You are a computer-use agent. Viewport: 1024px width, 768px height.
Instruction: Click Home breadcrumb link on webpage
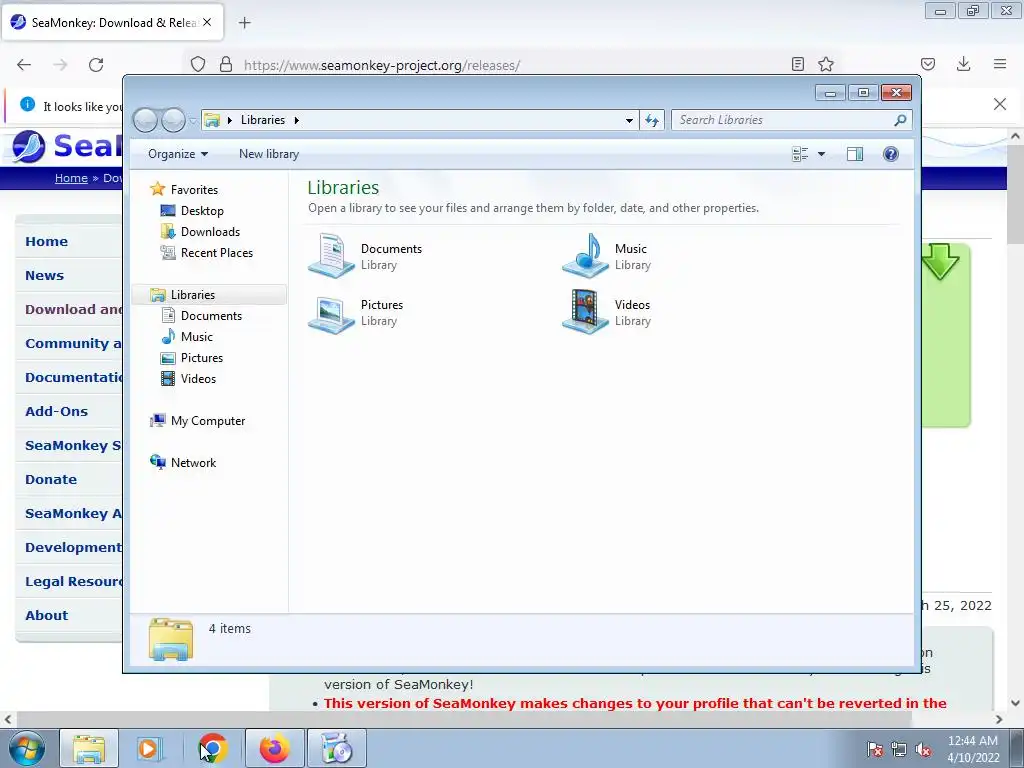point(71,178)
